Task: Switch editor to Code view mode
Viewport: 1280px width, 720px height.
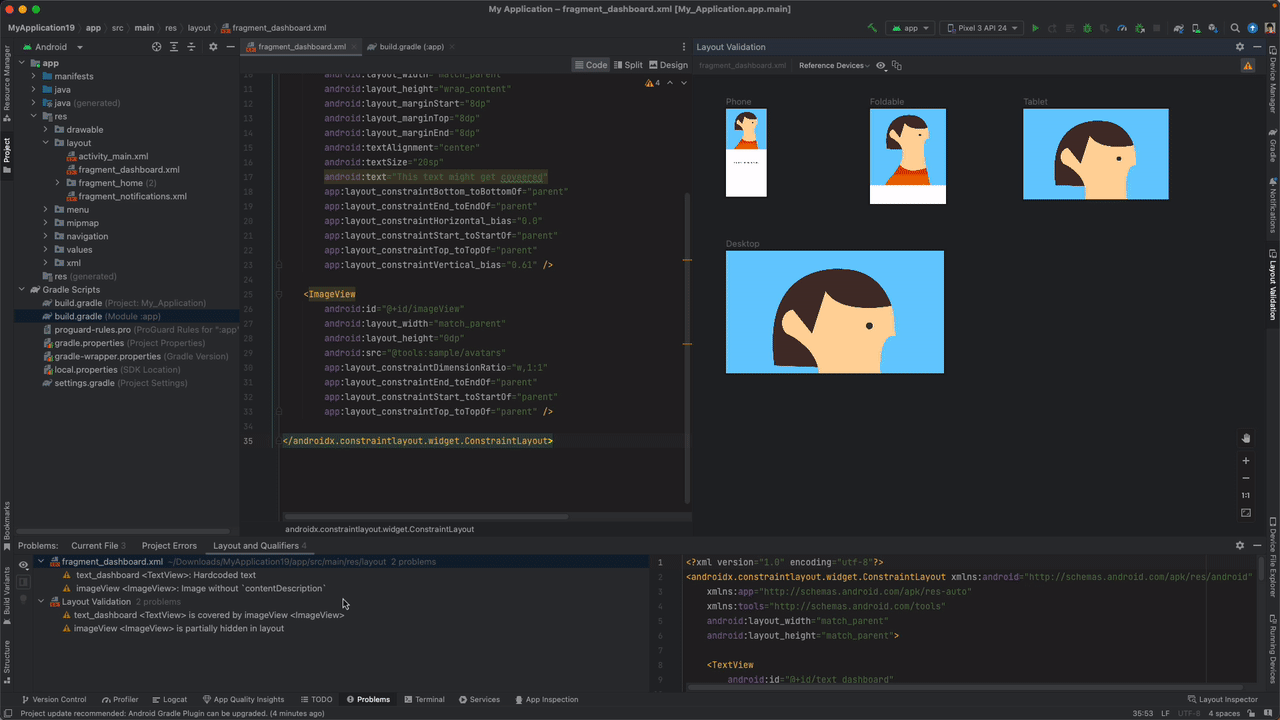Action: pos(590,65)
